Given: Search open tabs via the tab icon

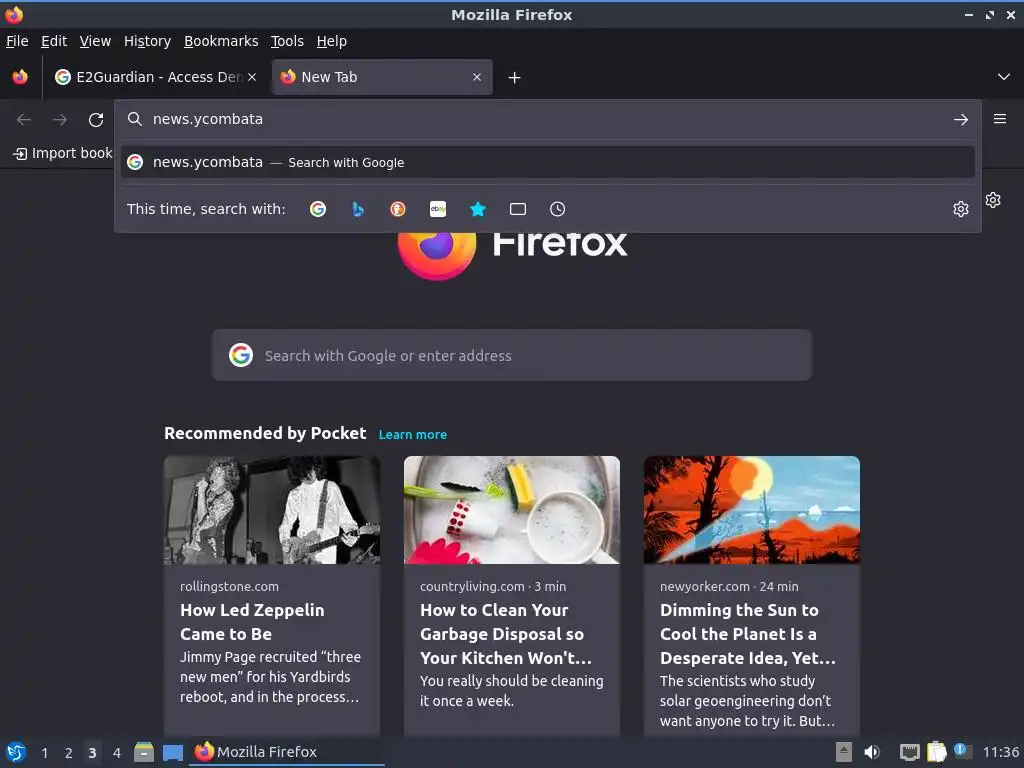Looking at the screenshot, I should [x=518, y=209].
